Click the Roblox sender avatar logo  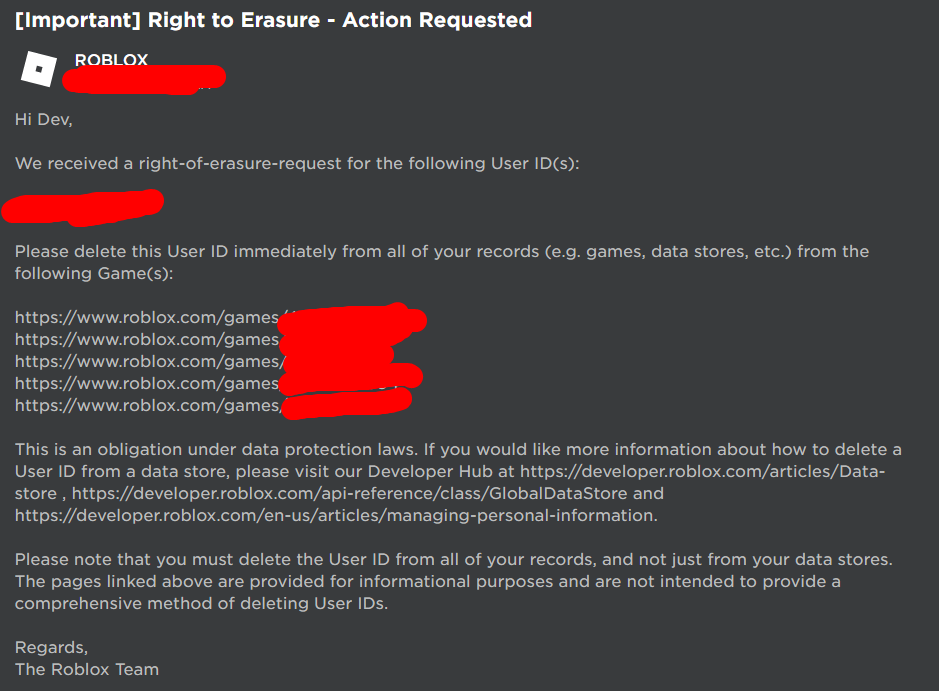tap(39, 69)
